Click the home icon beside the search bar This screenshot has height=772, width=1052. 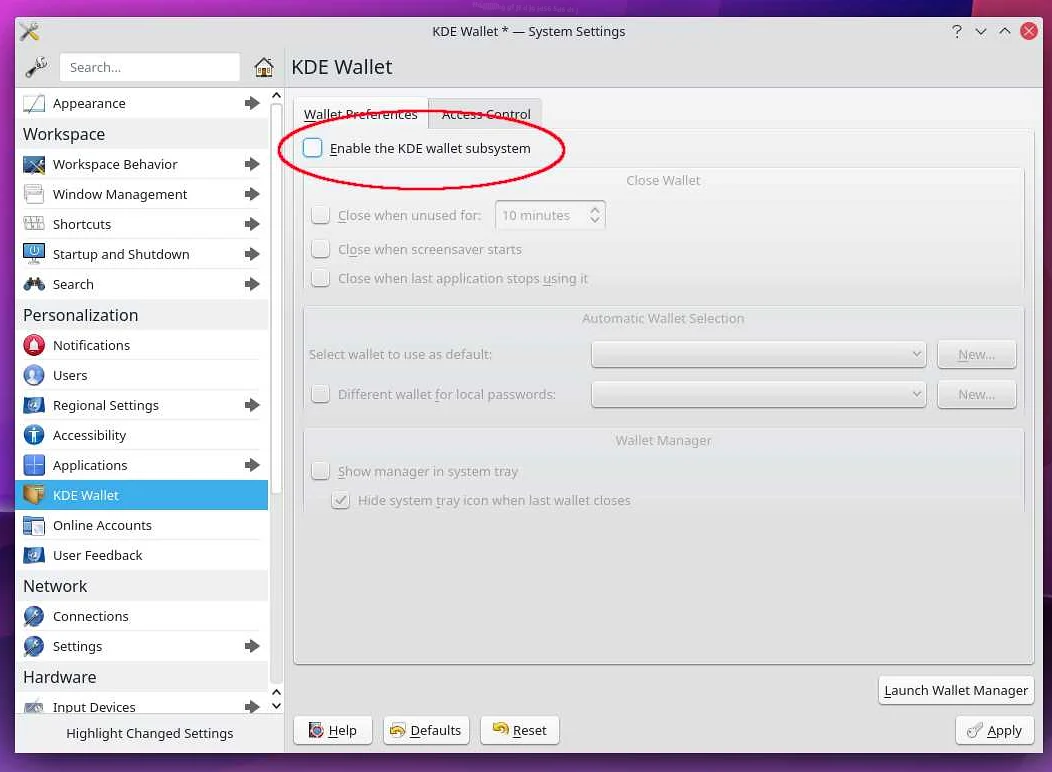tap(263, 67)
